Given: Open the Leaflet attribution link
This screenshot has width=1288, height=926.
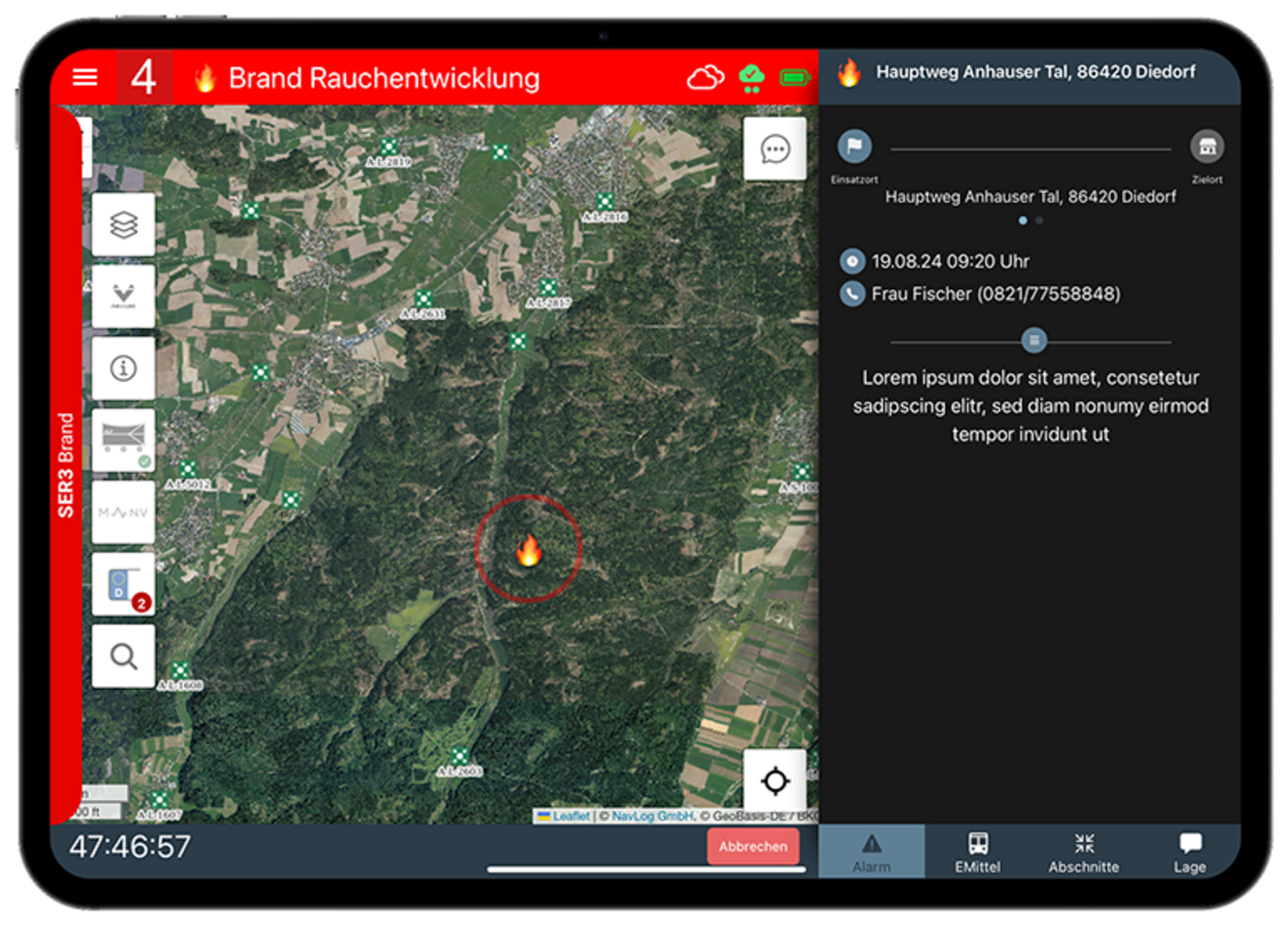Looking at the screenshot, I should click(571, 816).
